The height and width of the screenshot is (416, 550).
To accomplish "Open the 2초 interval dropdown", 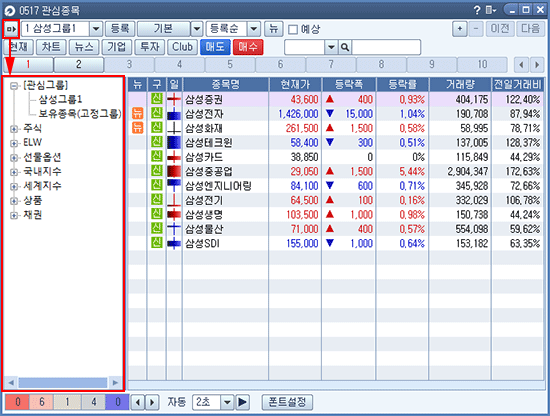I will (227, 402).
